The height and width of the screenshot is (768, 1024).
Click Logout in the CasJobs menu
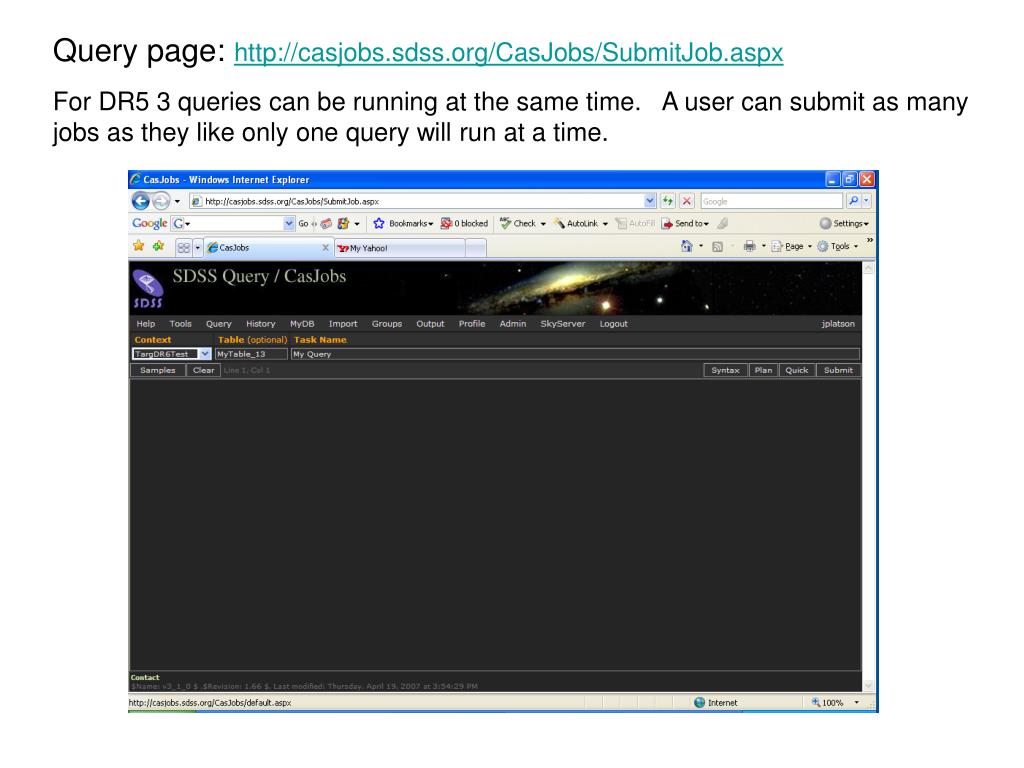613,324
